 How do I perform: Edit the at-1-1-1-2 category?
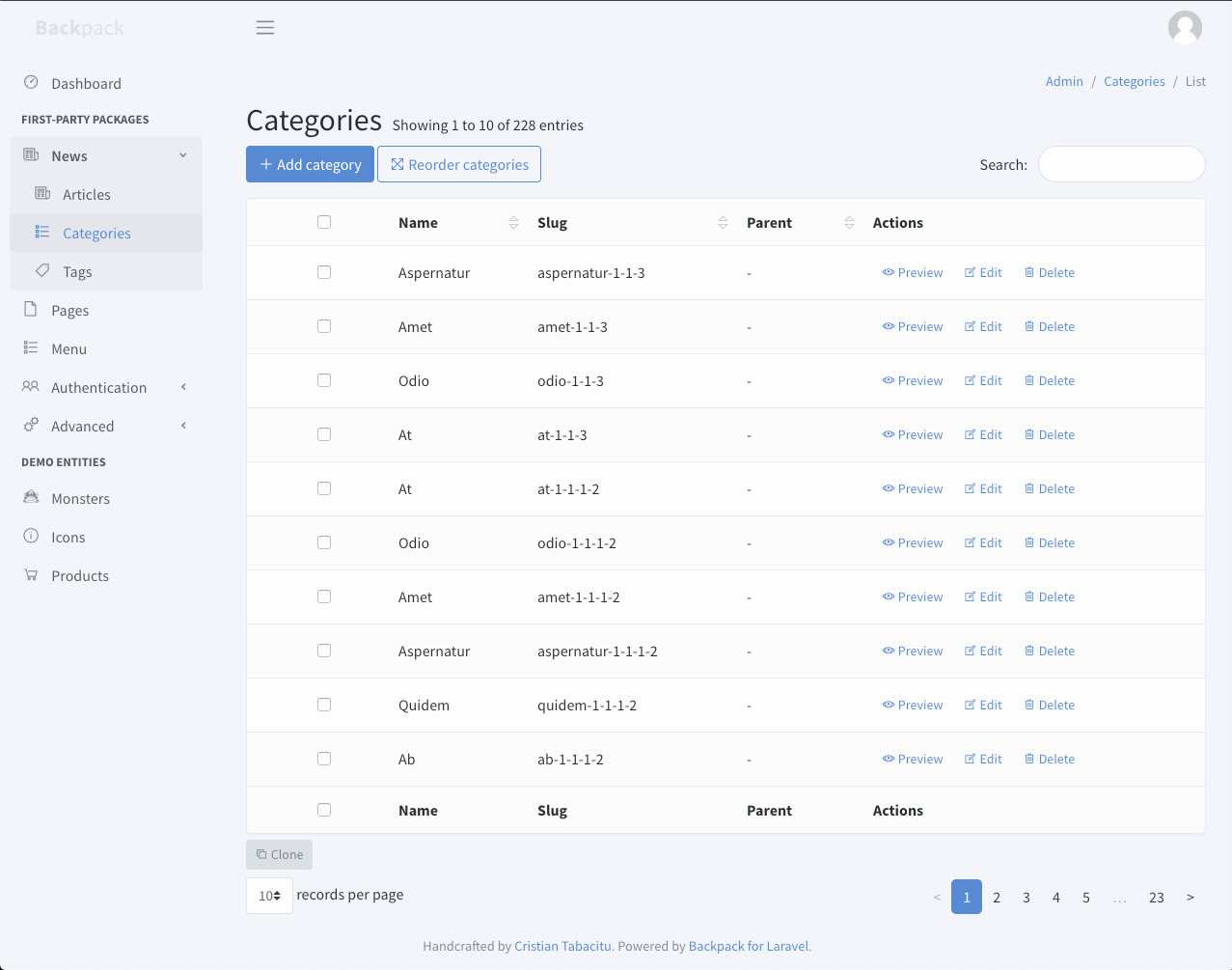(983, 489)
